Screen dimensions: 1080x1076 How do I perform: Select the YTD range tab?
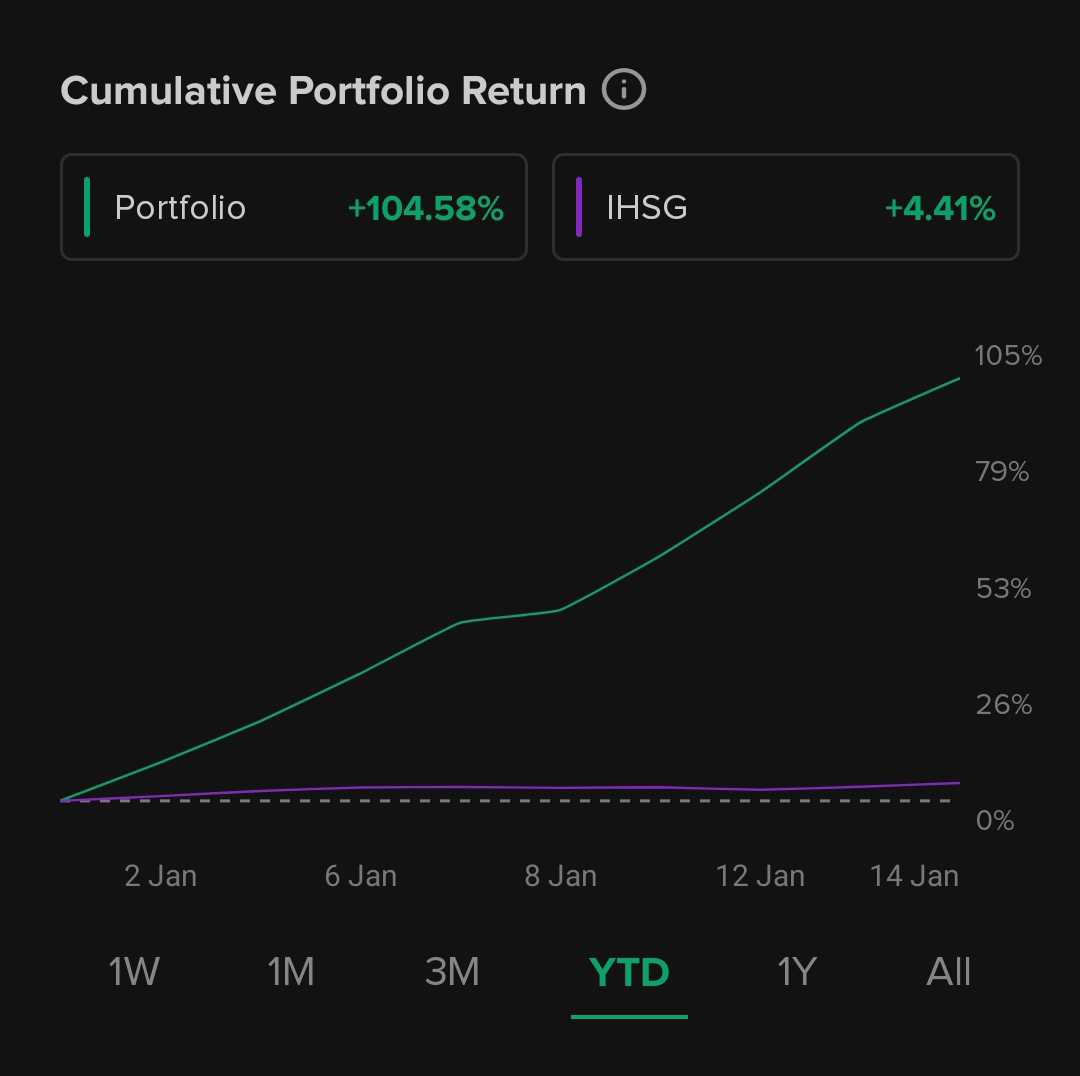tap(629, 971)
